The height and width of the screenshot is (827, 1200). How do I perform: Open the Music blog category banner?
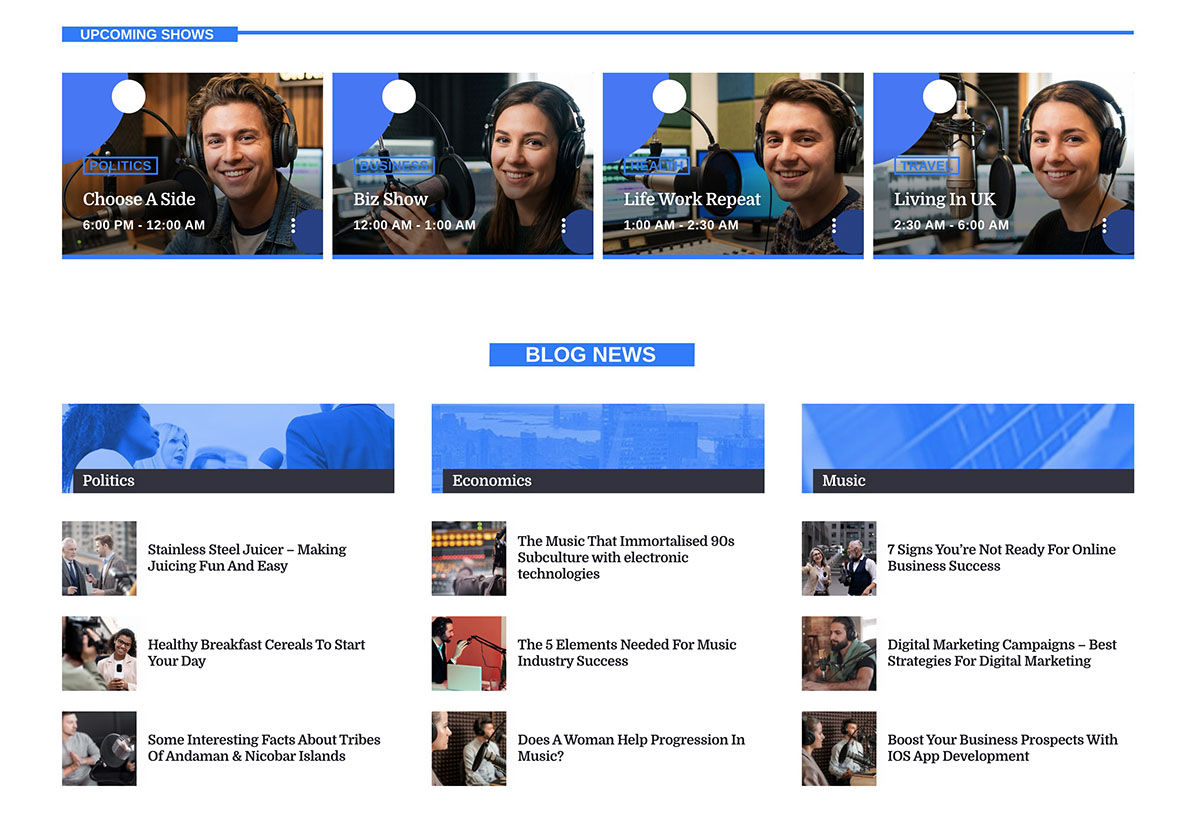(968, 448)
